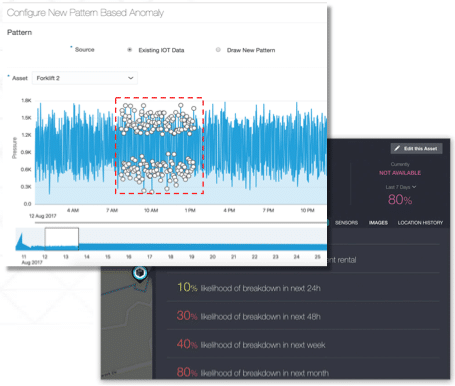Click the range selector box on the overview timeline

pos(62,239)
